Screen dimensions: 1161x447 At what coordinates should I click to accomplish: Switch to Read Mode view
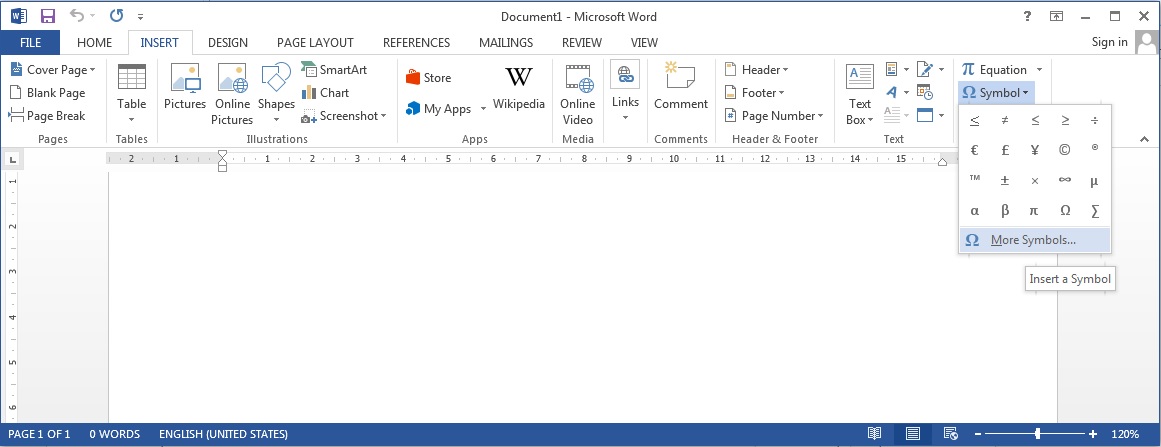[875, 434]
